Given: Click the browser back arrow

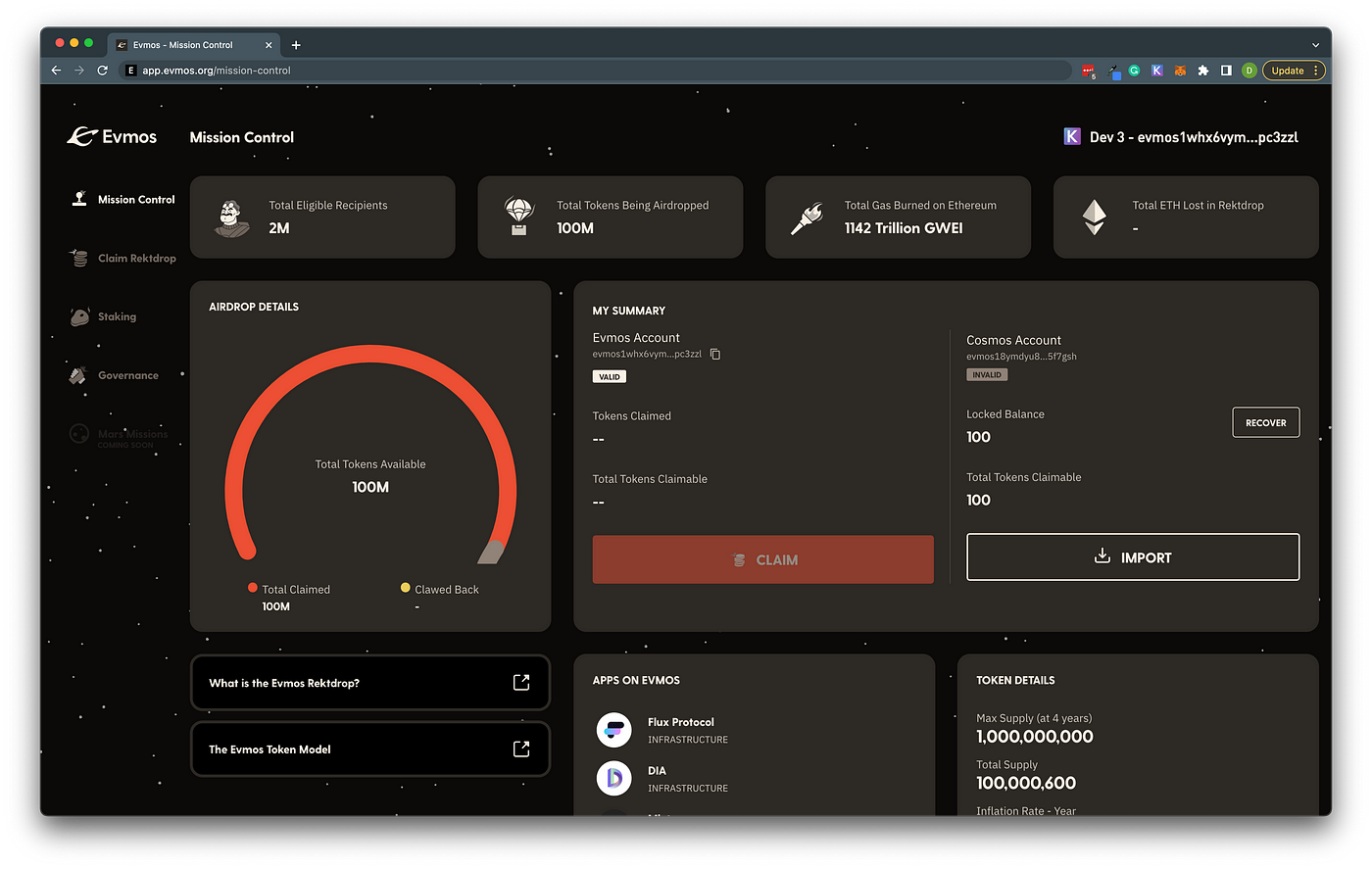Looking at the screenshot, I should [x=56, y=71].
